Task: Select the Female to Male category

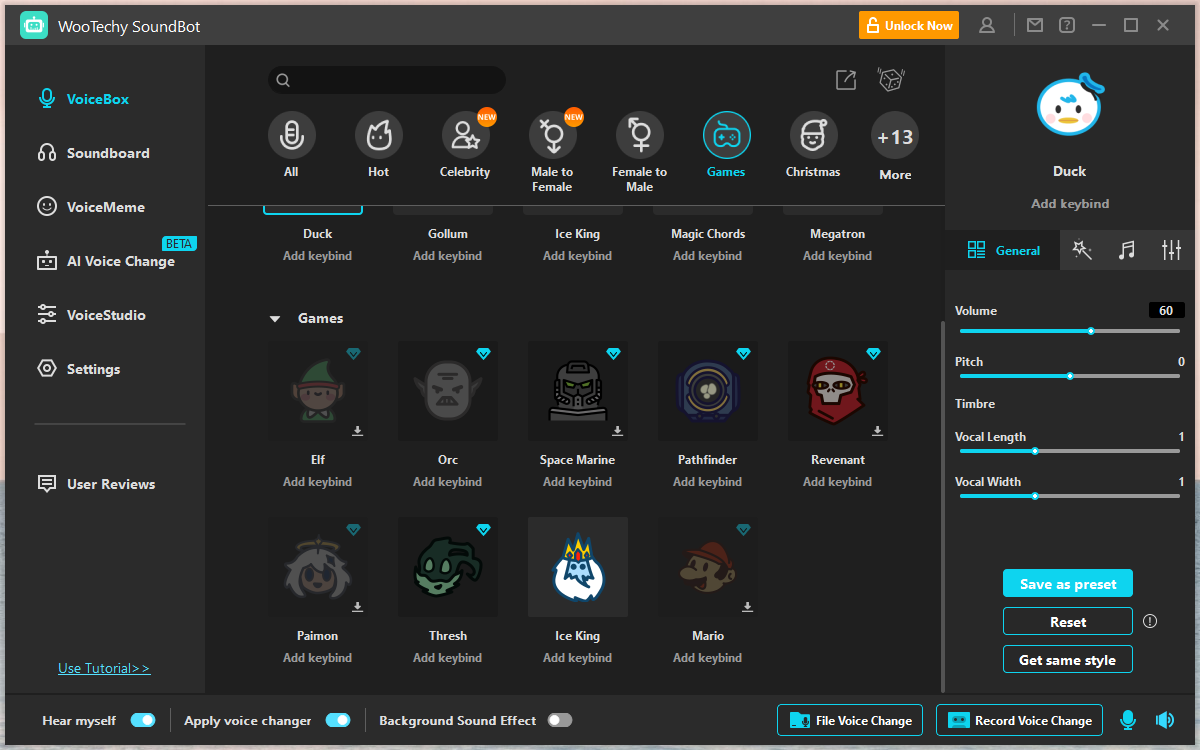Action: (640, 135)
